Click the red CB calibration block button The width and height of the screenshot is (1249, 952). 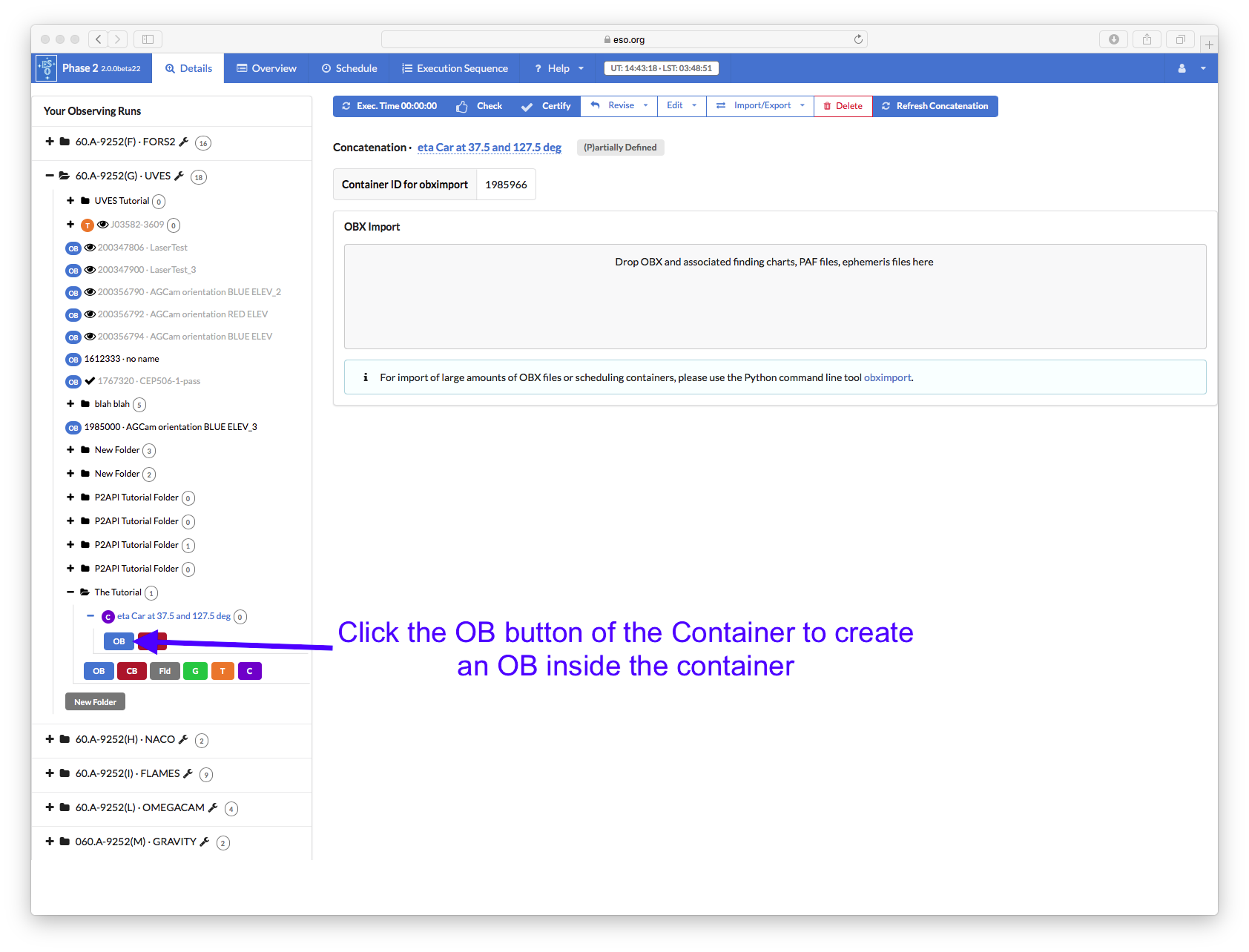[x=132, y=671]
